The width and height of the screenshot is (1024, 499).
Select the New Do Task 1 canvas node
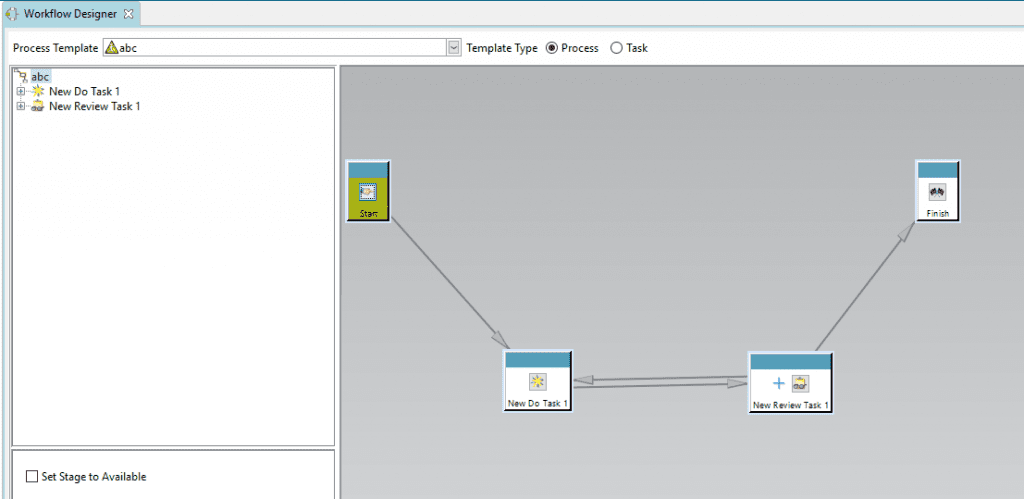(x=538, y=381)
